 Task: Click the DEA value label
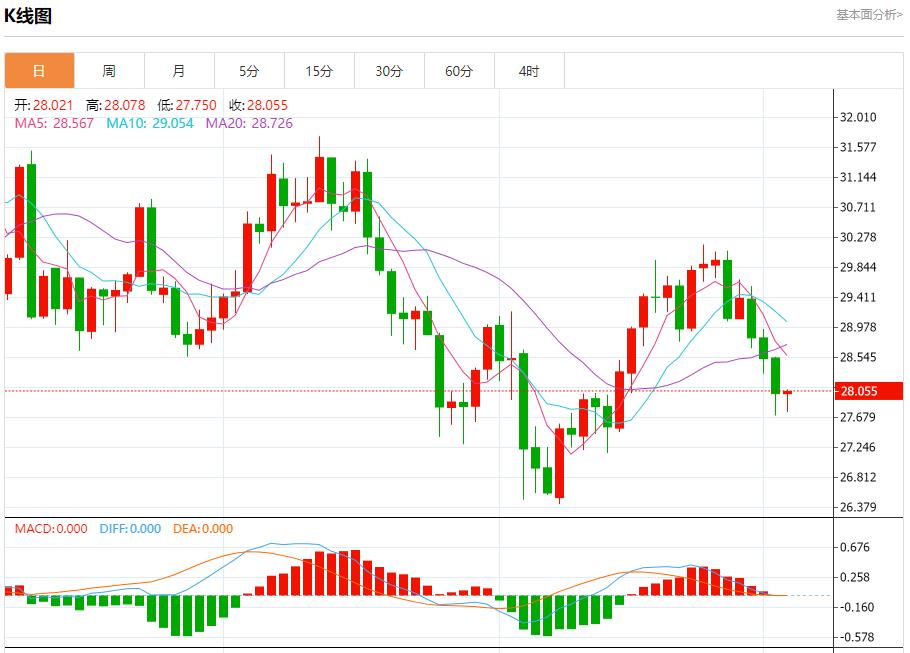click(x=205, y=529)
